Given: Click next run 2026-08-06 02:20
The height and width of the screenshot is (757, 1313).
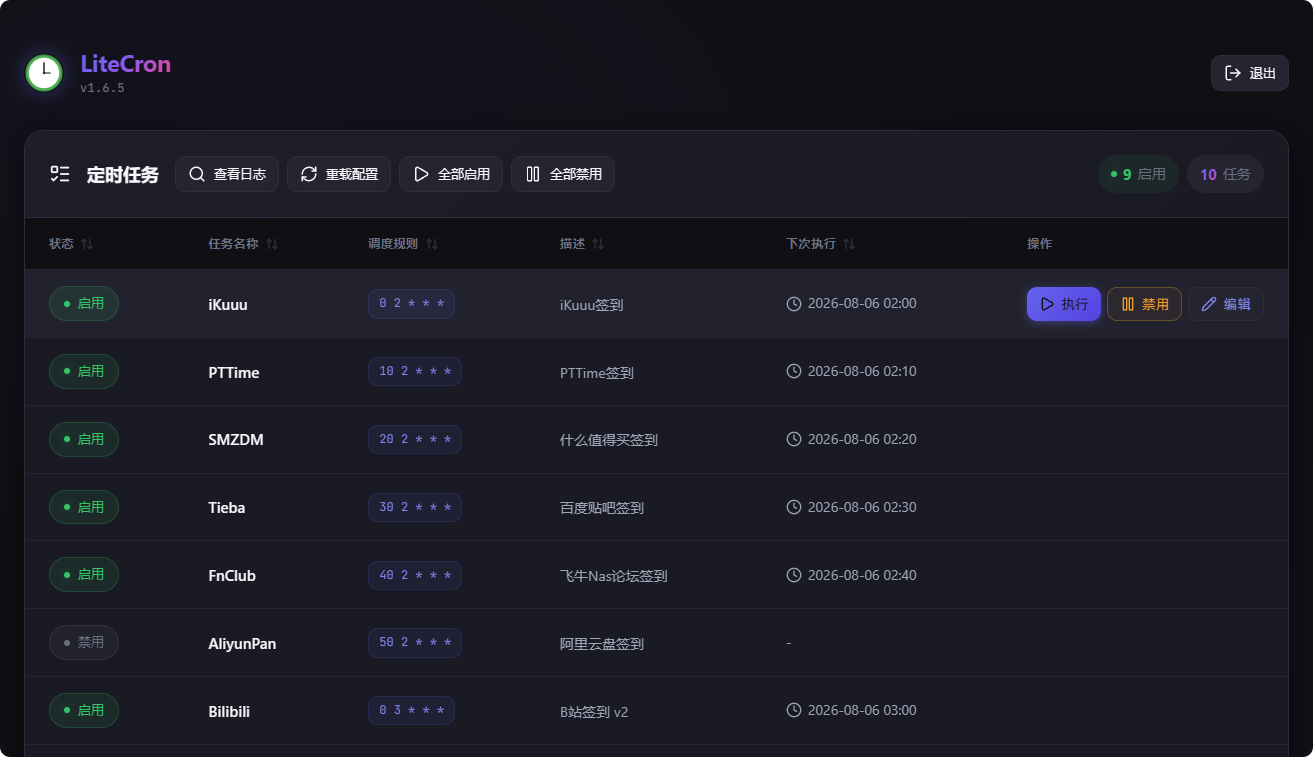Looking at the screenshot, I should pyautogui.click(x=851, y=439).
